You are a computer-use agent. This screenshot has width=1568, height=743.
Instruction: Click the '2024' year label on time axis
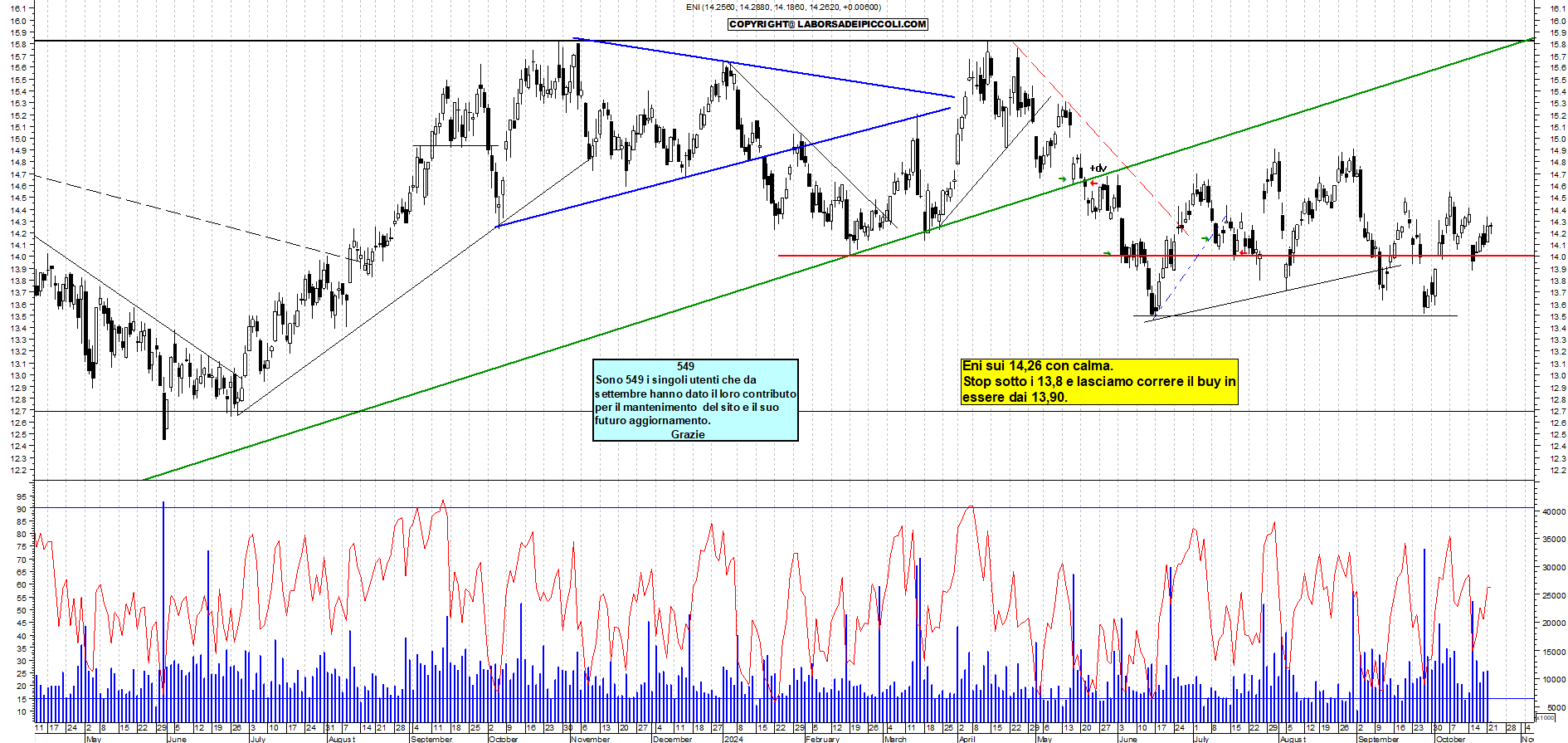733,739
